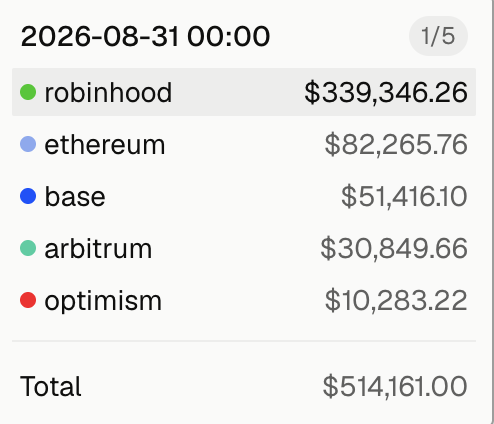494x424 pixels.
Task: Click the optimism value $10,283.22
Action: click(396, 301)
